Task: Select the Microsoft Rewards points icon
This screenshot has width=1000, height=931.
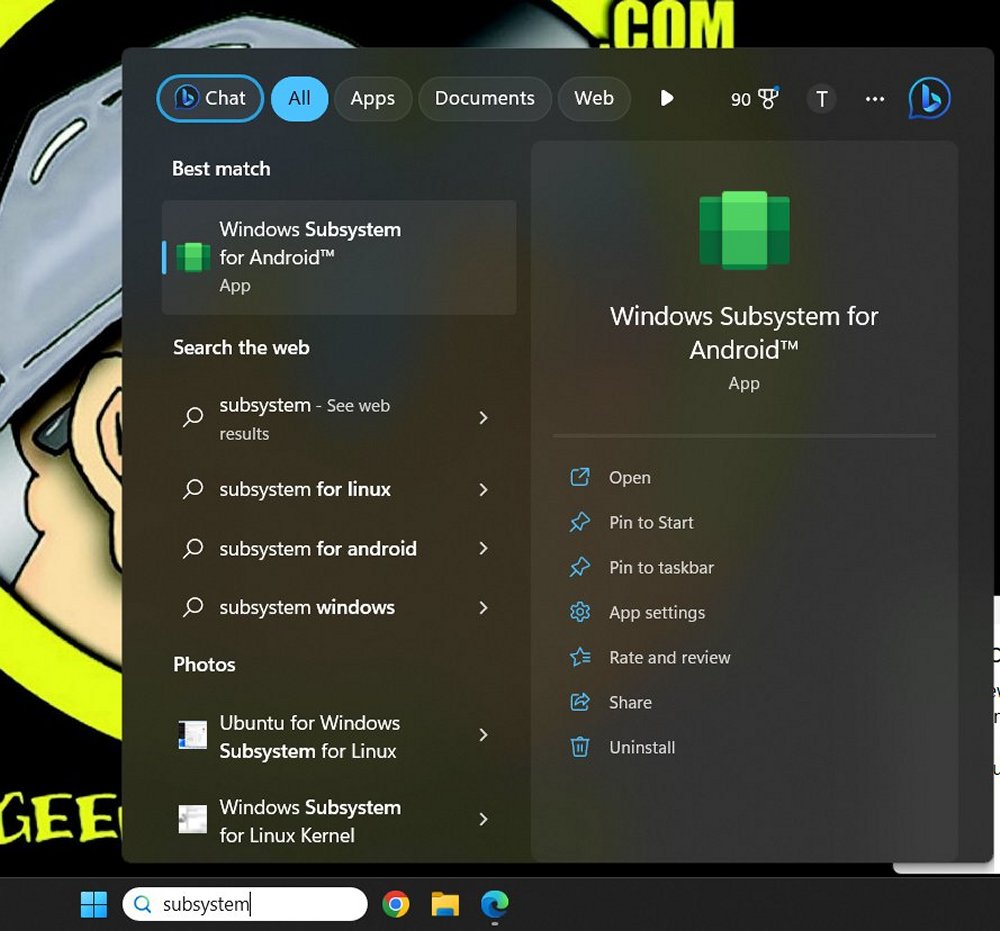Action: click(753, 98)
